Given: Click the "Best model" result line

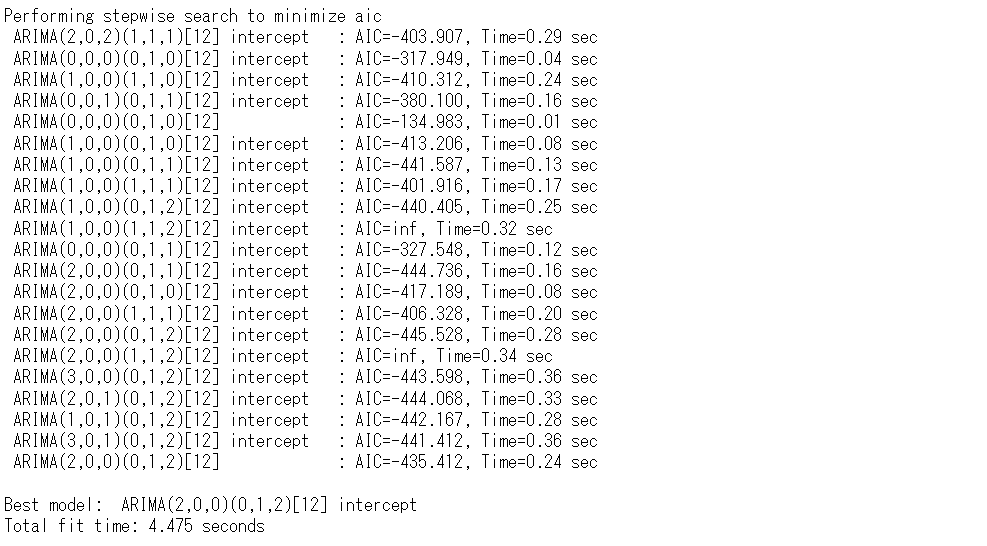Looking at the screenshot, I should (x=211, y=505).
